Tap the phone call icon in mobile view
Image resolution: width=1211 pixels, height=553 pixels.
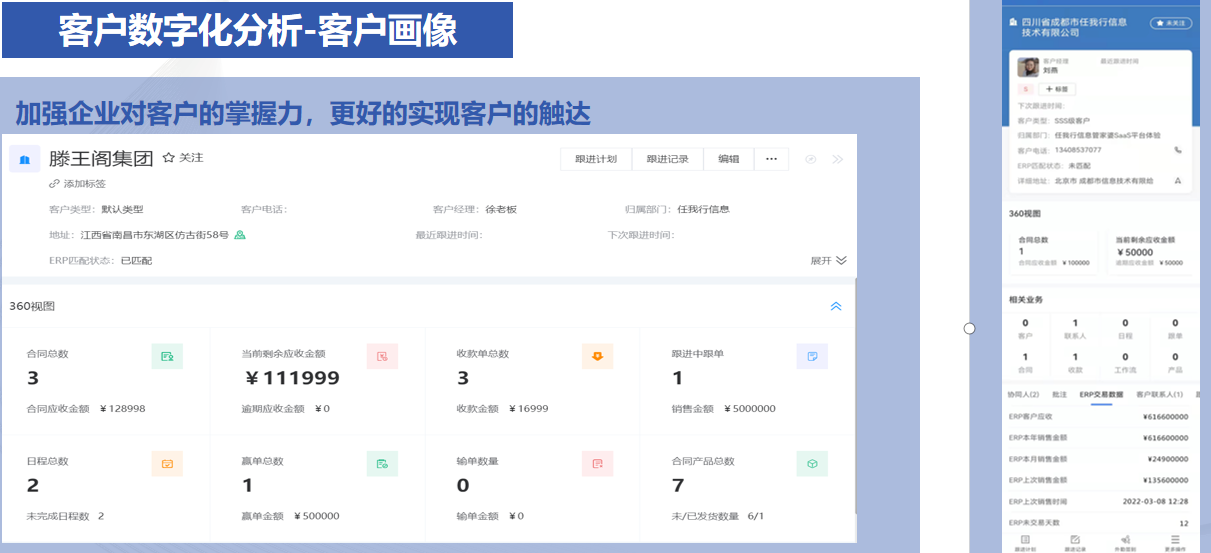point(1177,150)
